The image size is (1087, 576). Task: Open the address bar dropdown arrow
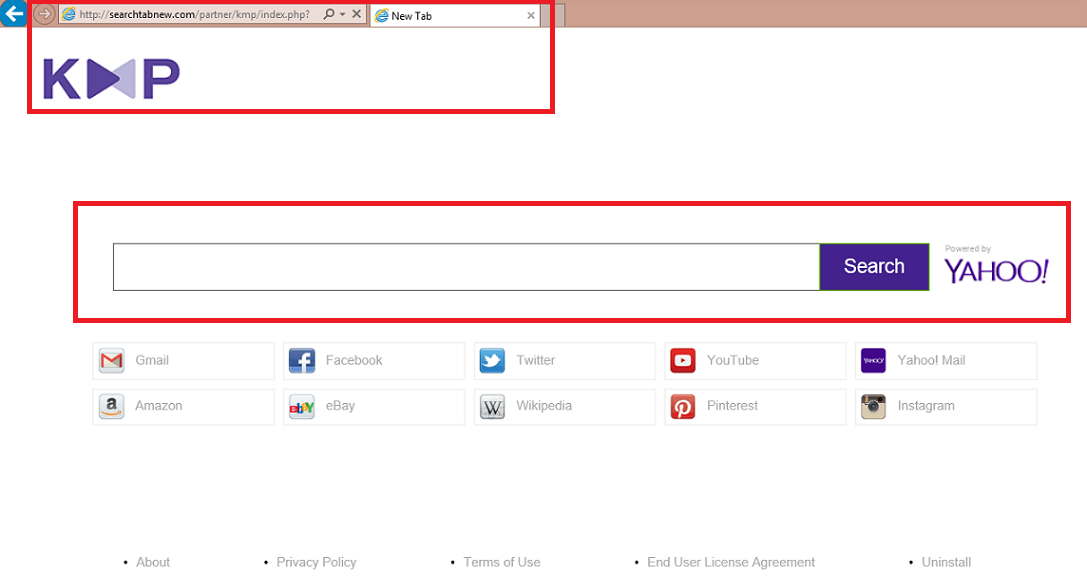[342, 14]
